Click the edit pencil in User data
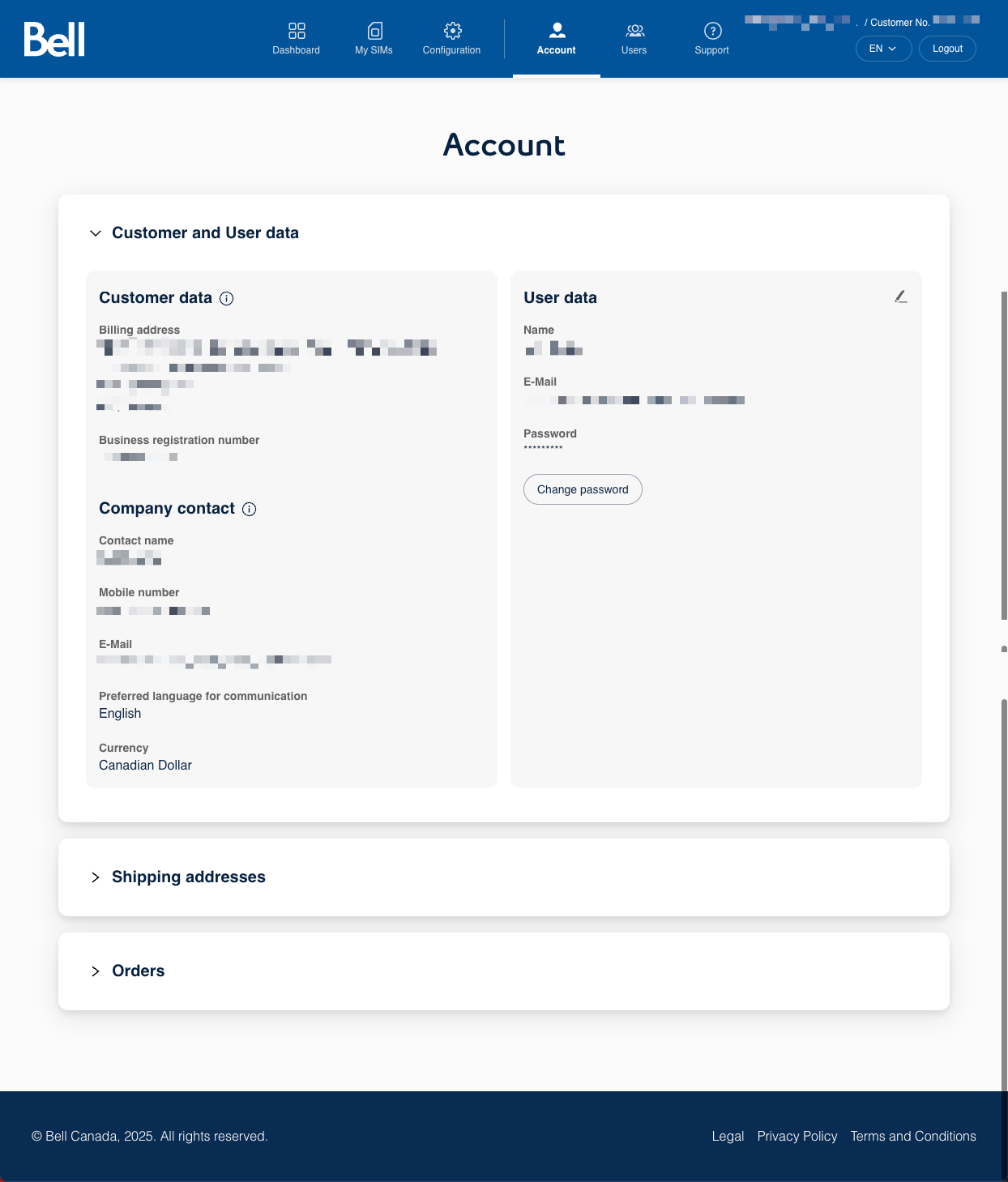The width and height of the screenshot is (1008, 1182). point(900,297)
